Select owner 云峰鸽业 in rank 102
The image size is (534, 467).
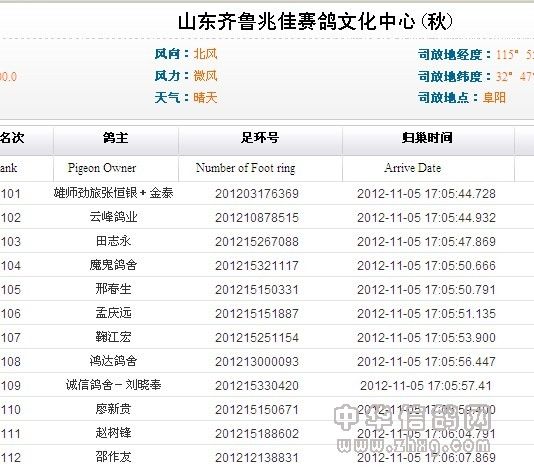tap(113, 217)
